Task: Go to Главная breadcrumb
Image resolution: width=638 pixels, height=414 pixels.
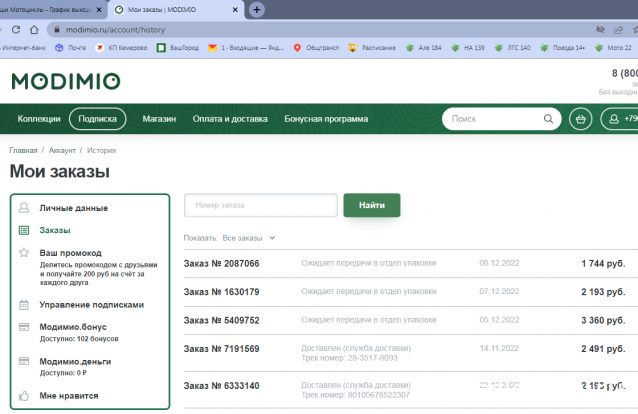Action: point(23,151)
